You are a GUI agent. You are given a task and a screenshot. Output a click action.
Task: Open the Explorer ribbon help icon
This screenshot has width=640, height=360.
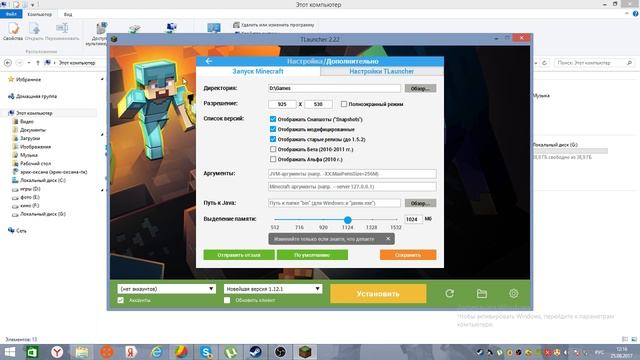(x=636, y=14)
